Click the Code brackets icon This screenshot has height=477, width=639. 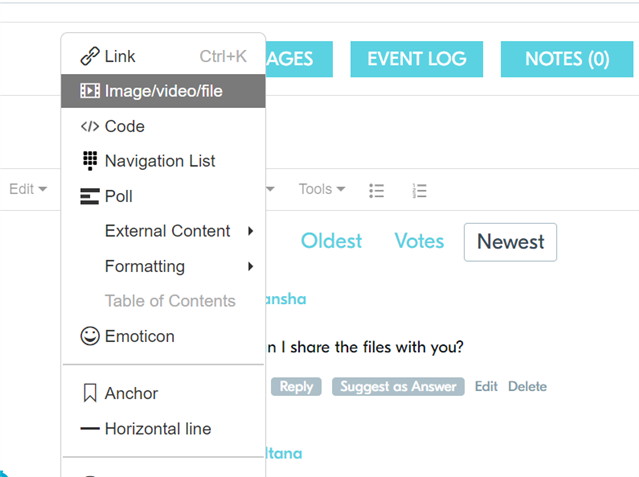(x=90, y=127)
